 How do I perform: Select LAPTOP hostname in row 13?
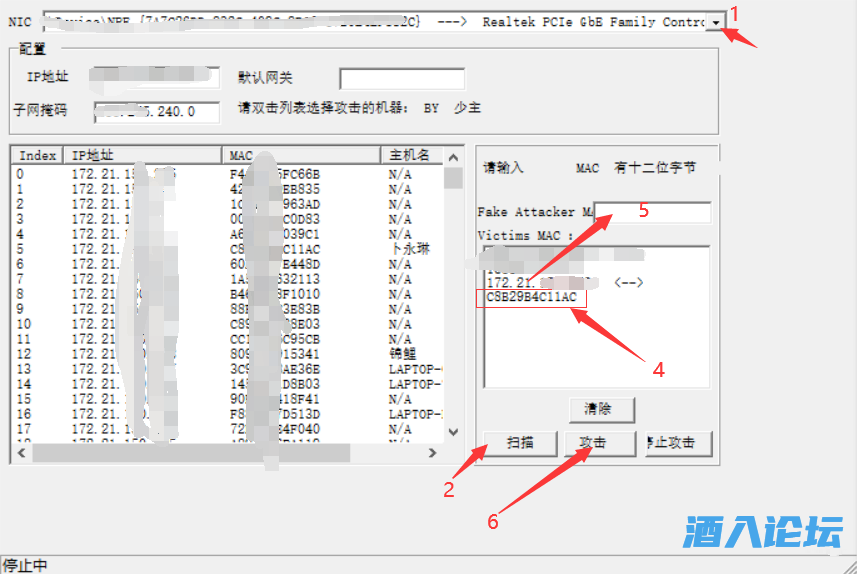click(x=415, y=369)
